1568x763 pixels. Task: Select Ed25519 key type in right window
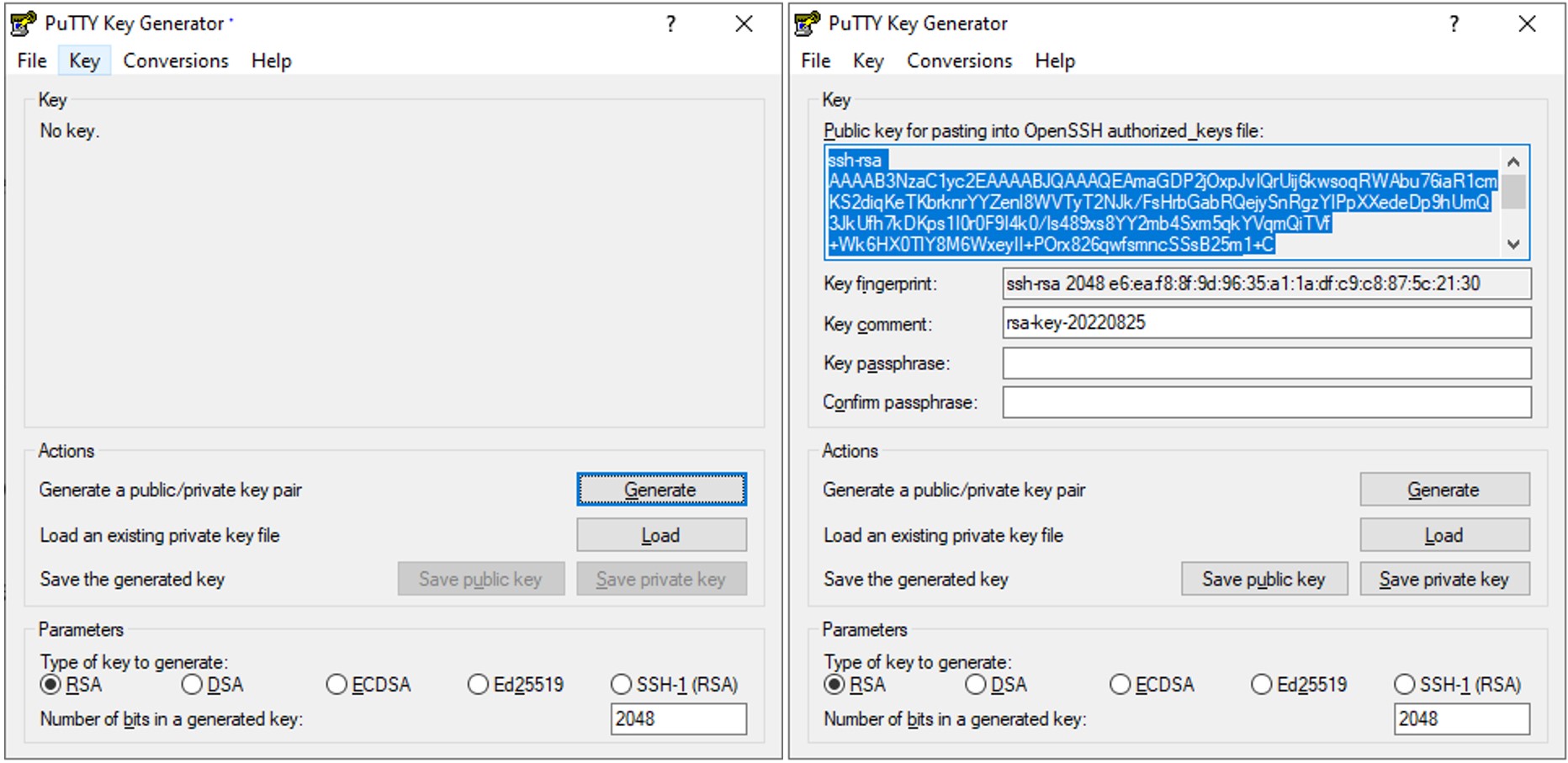click(x=1262, y=685)
